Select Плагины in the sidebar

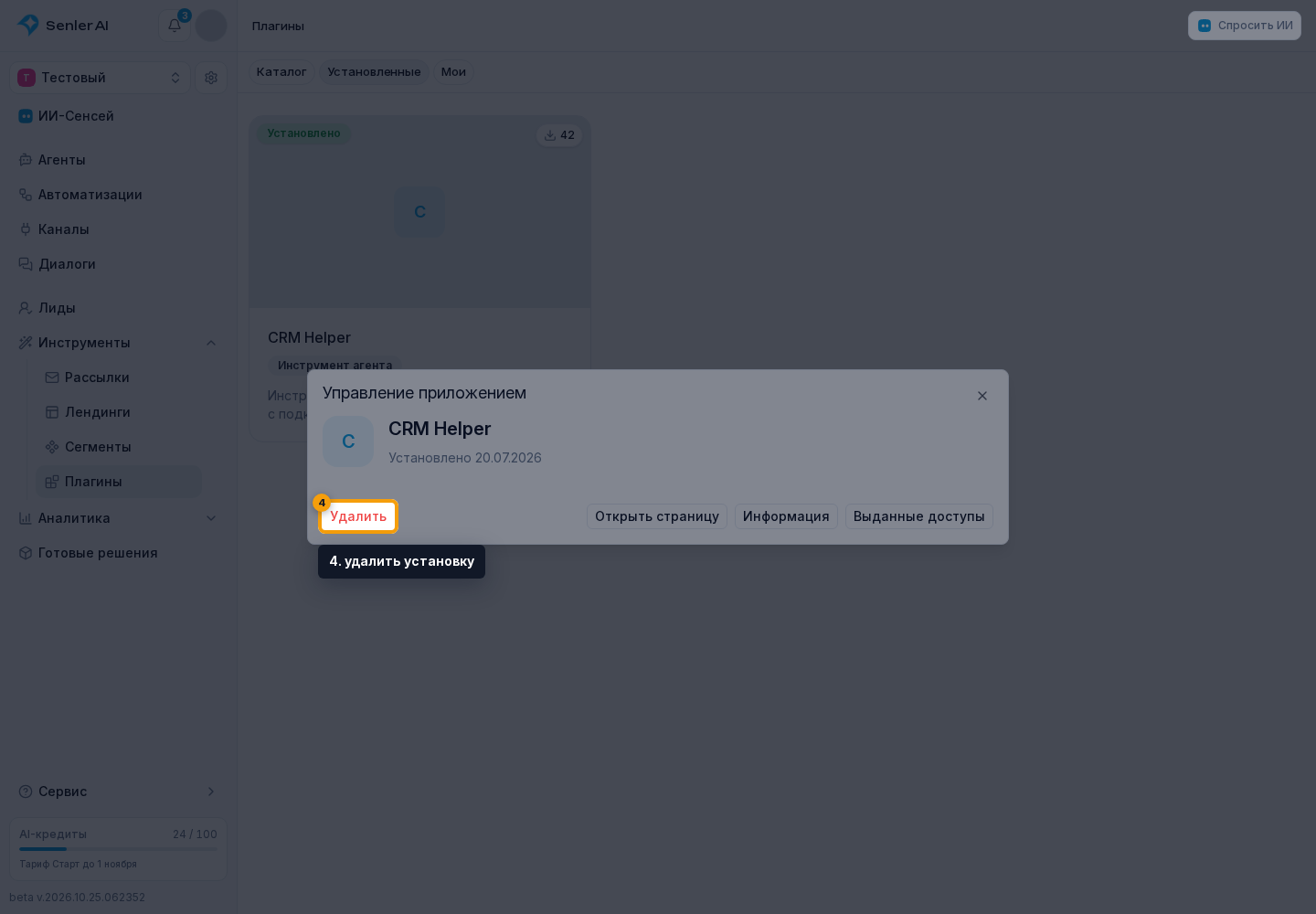coord(119,482)
